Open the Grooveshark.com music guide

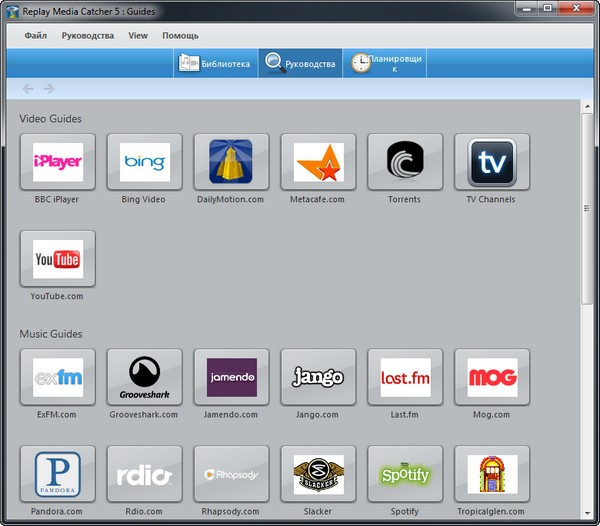[x=144, y=377]
